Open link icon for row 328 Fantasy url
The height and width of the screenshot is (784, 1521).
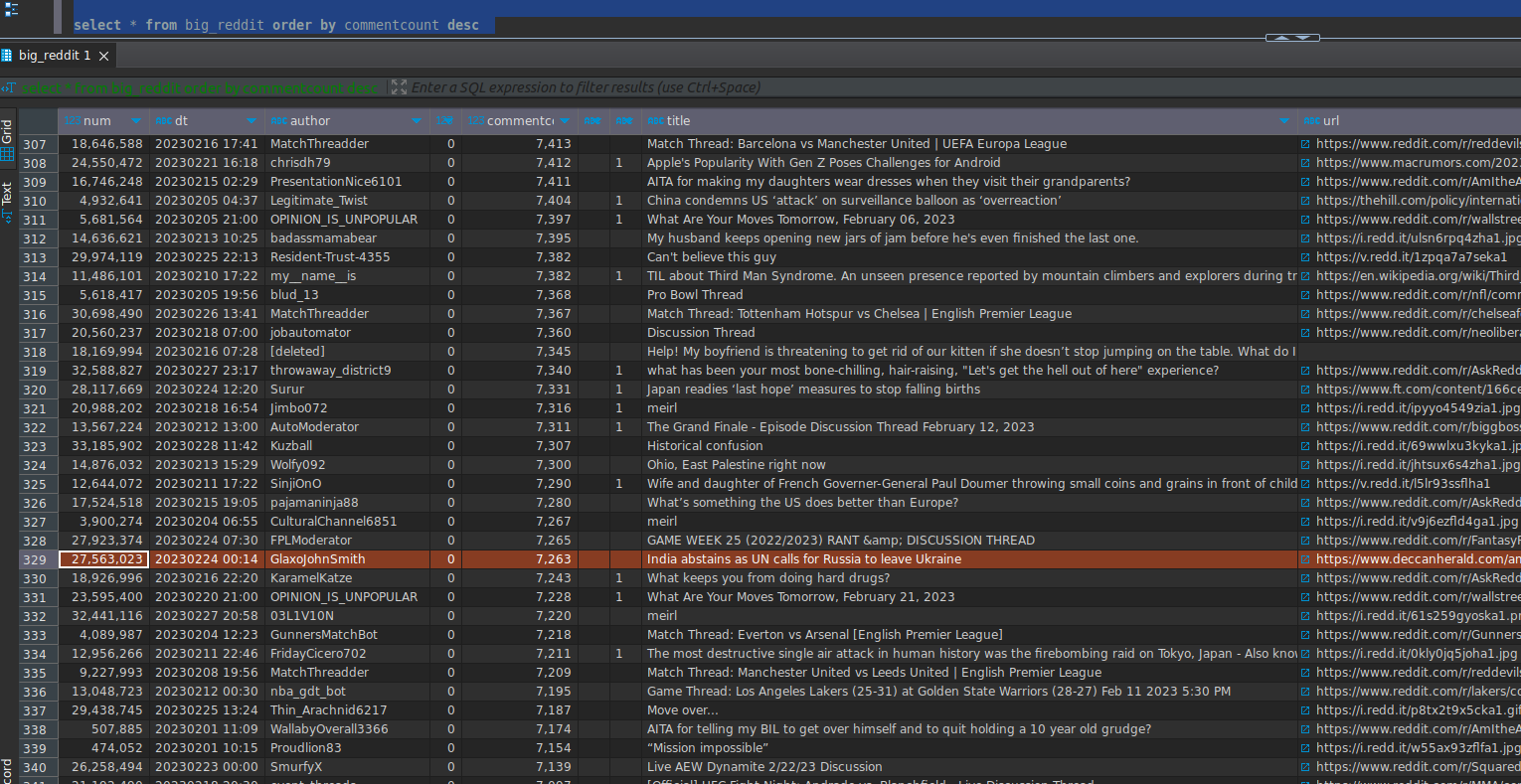[x=1305, y=541]
